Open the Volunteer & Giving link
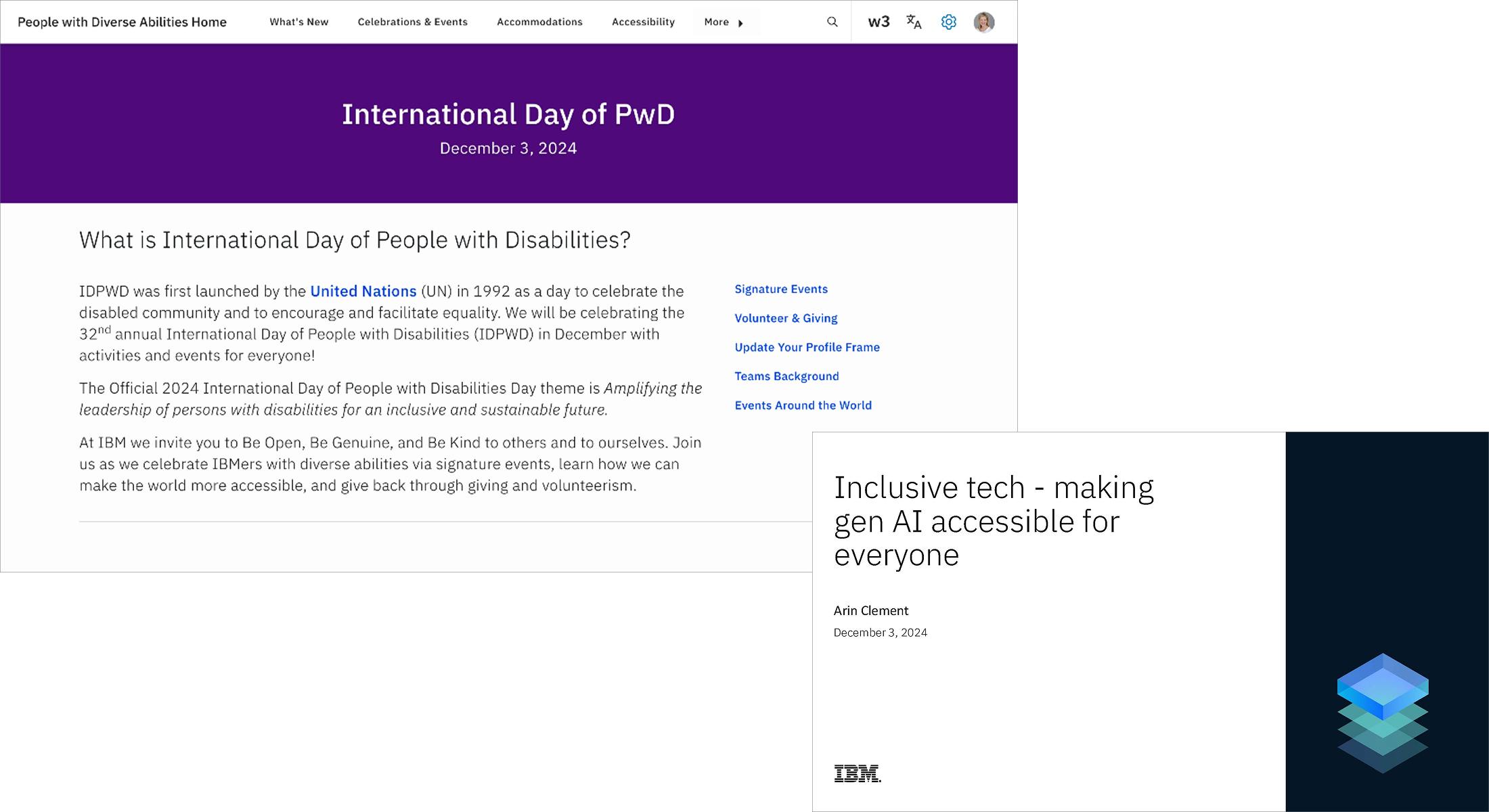The image size is (1489, 812). 786,318
